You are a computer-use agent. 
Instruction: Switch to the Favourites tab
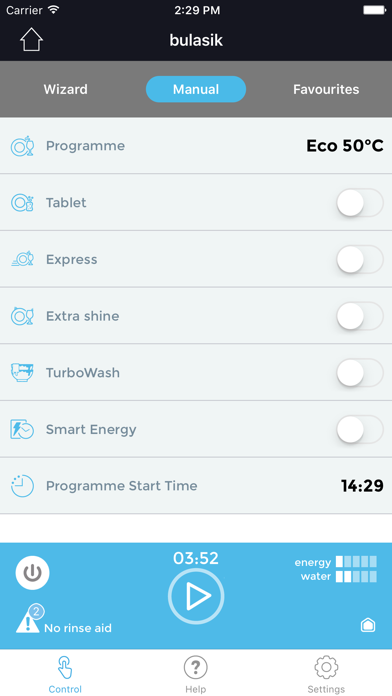click(x=326, y=89)
